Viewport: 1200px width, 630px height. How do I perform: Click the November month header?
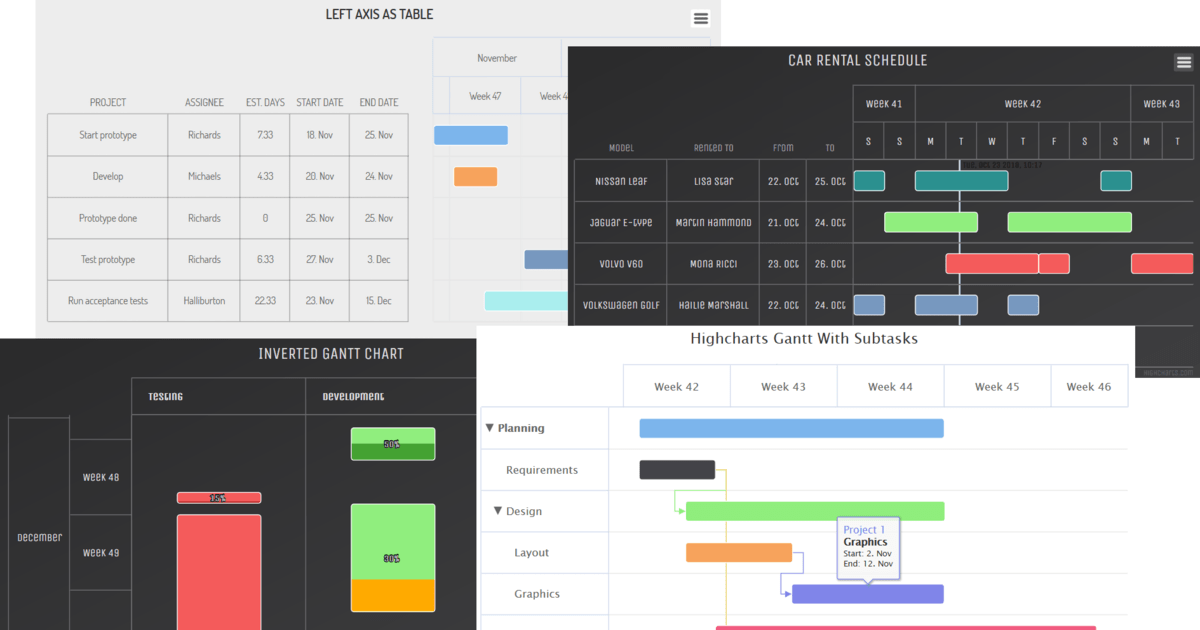pyautogui.click(x=497, y=58)
